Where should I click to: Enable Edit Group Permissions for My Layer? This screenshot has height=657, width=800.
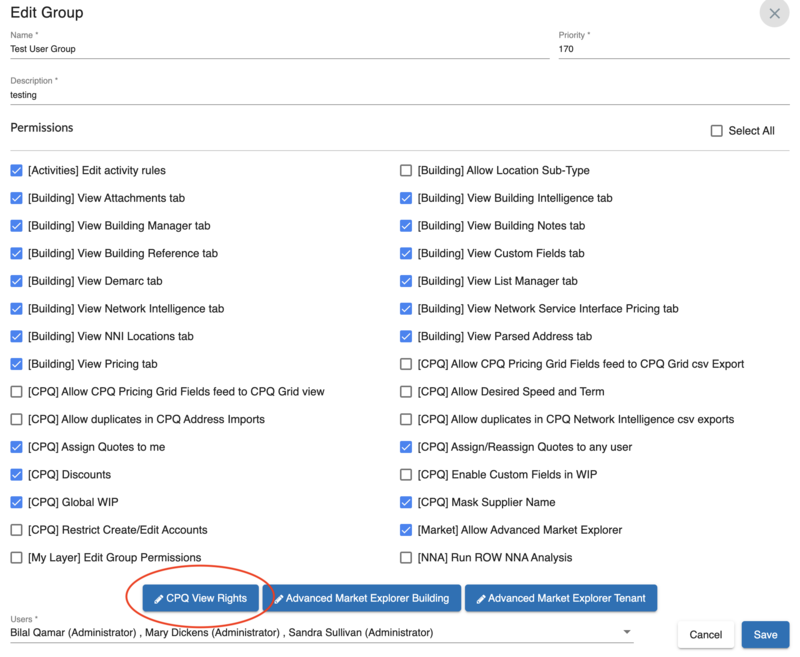tap(17, 558)
